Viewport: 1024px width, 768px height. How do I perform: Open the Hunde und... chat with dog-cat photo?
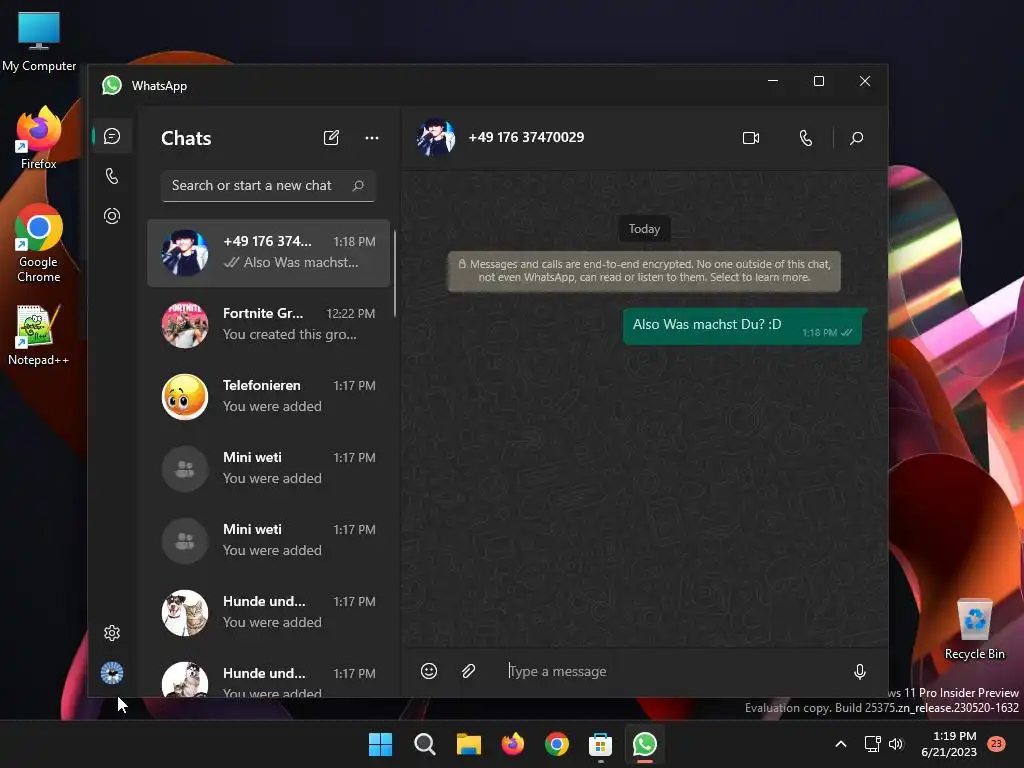pos(268,613)
